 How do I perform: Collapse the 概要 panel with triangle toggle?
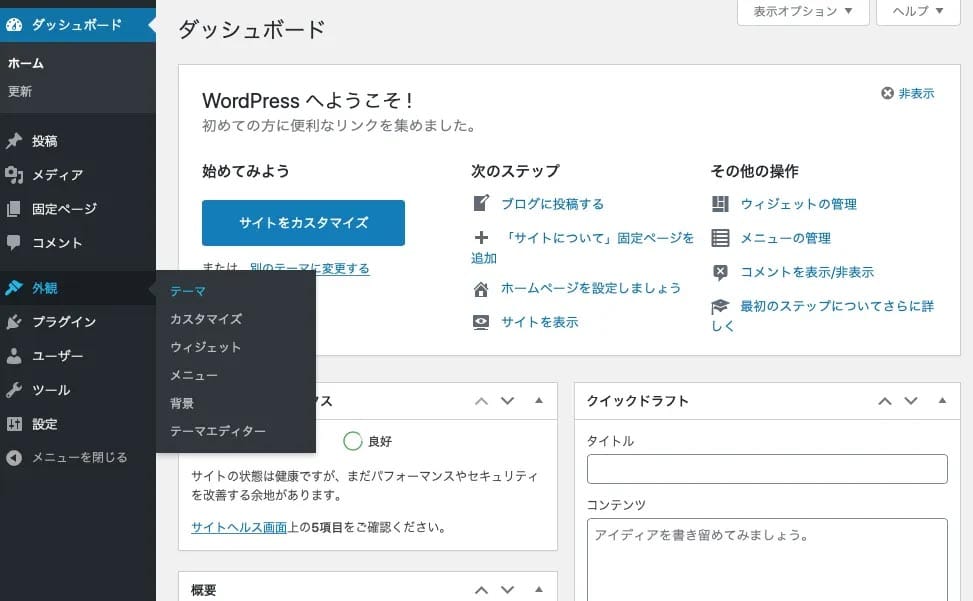click(x=539, y=589)
